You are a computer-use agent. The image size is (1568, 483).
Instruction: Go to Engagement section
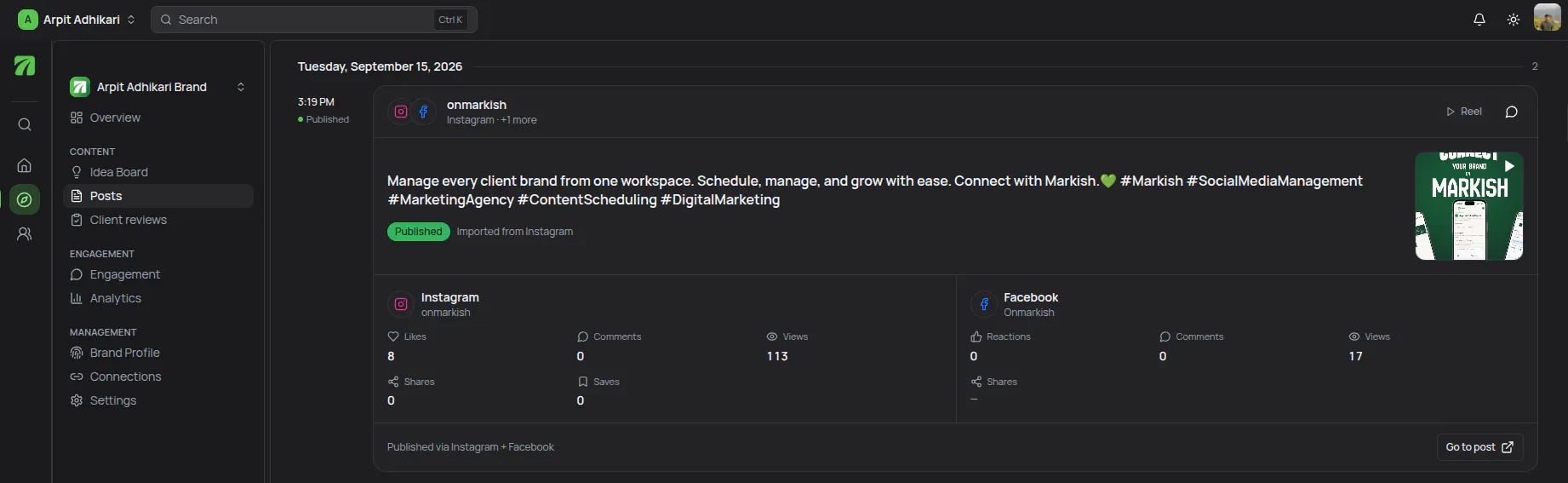(158, 274)
